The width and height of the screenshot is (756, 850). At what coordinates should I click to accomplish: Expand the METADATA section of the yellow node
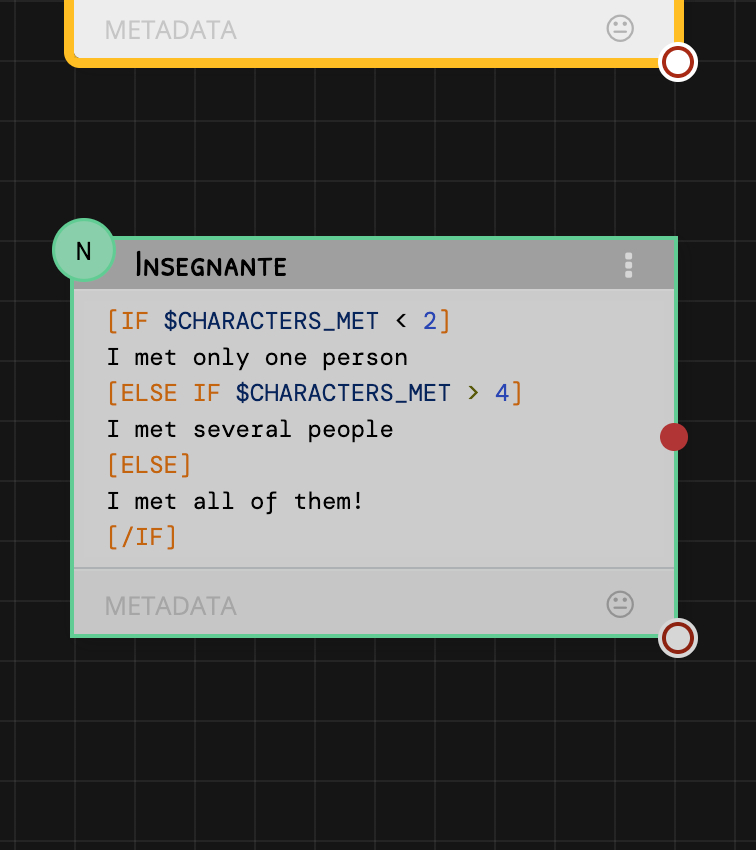click(171, 30)
